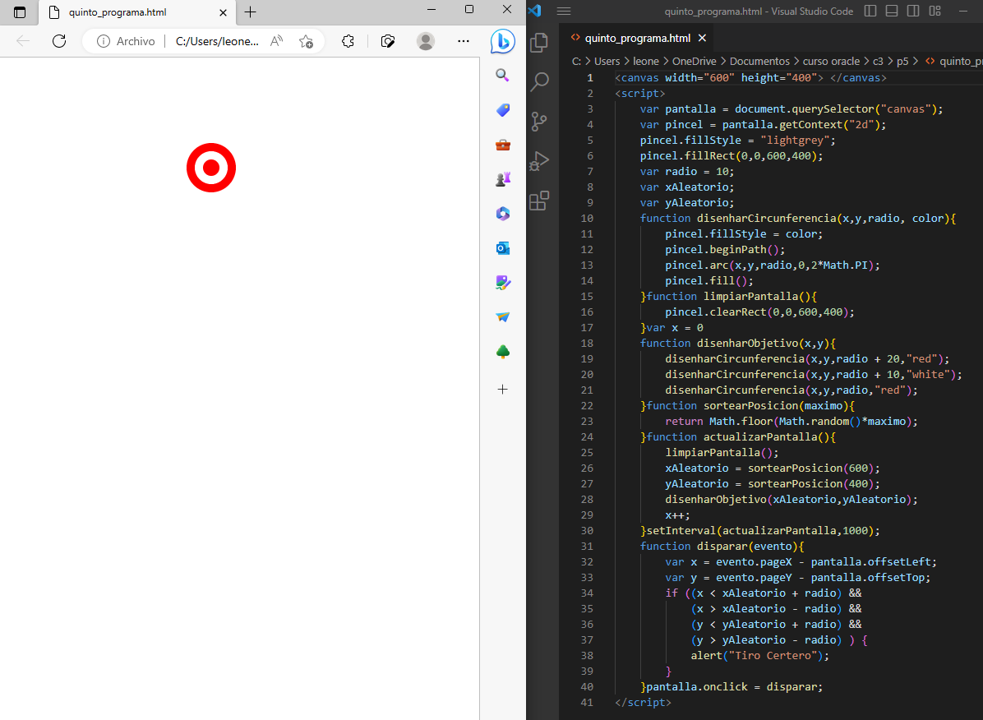Click the VS Code logo icon
The height and width of the screenshot is (720, 983).
click(x=535, y=11)
